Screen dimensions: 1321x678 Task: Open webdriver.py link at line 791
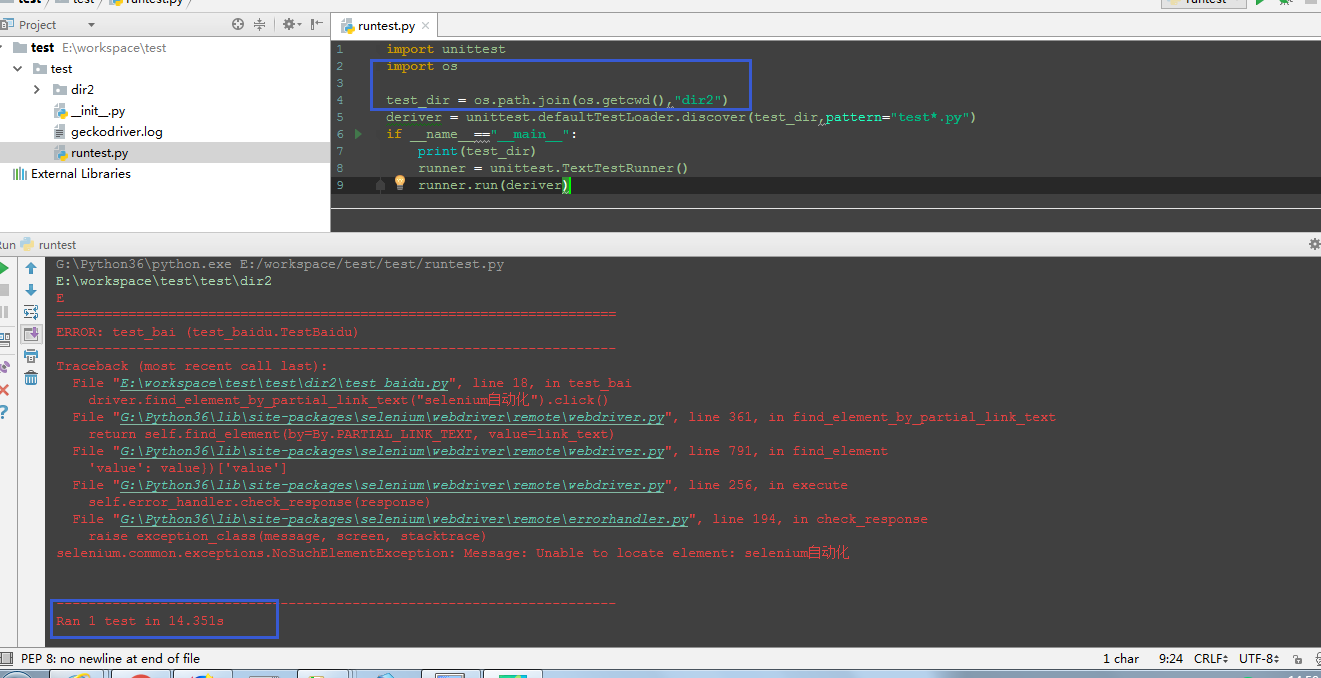coord(392,451)
